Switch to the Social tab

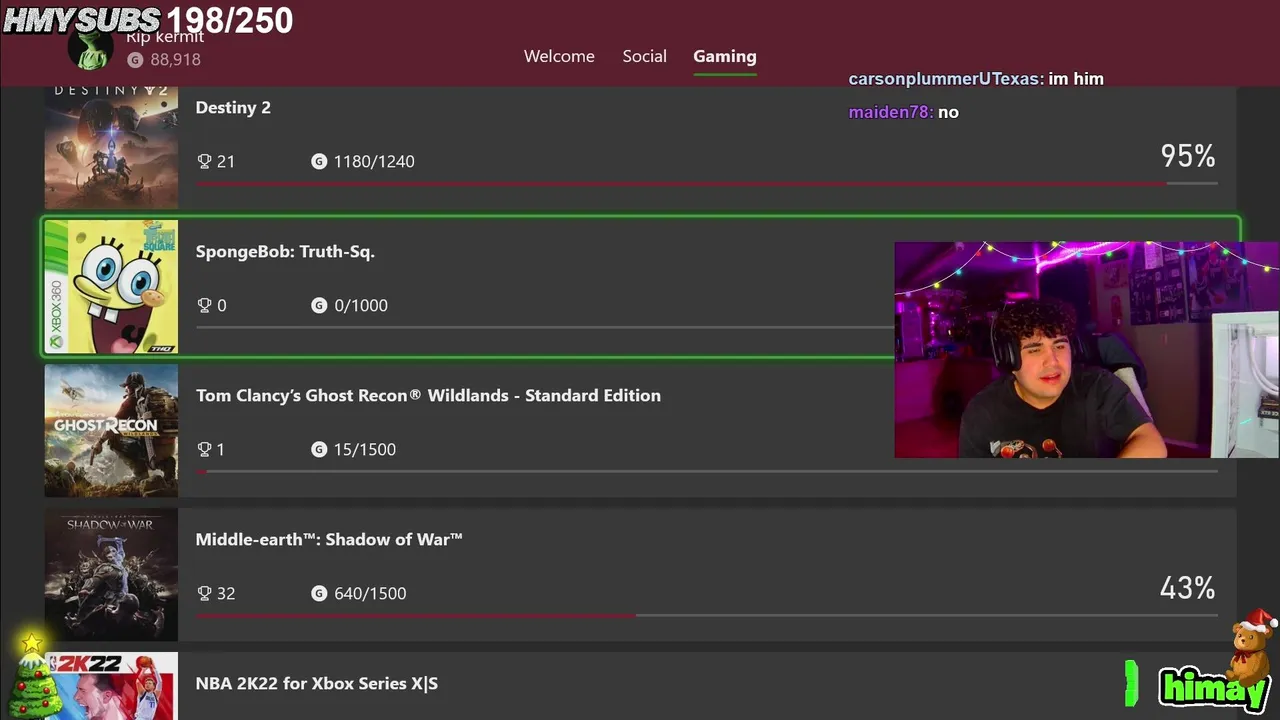[644, 56]
